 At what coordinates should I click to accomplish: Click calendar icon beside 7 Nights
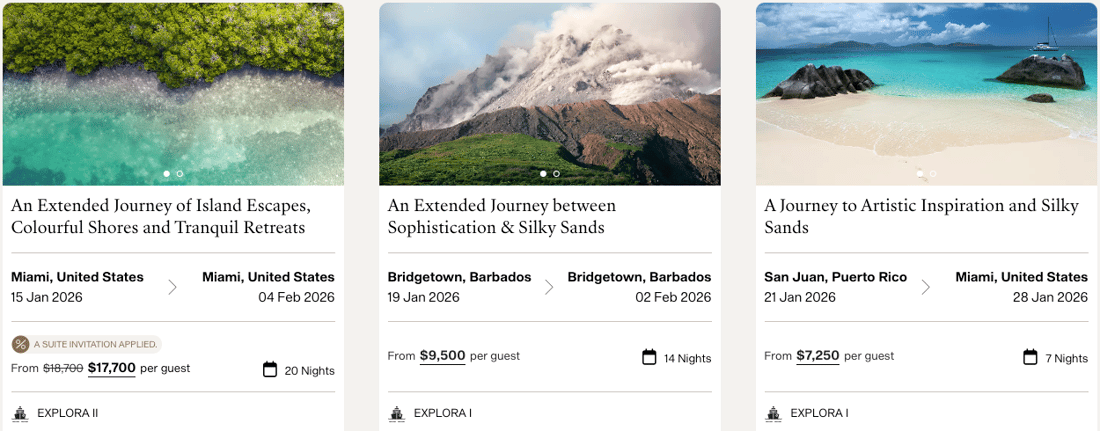(1030, 357)
